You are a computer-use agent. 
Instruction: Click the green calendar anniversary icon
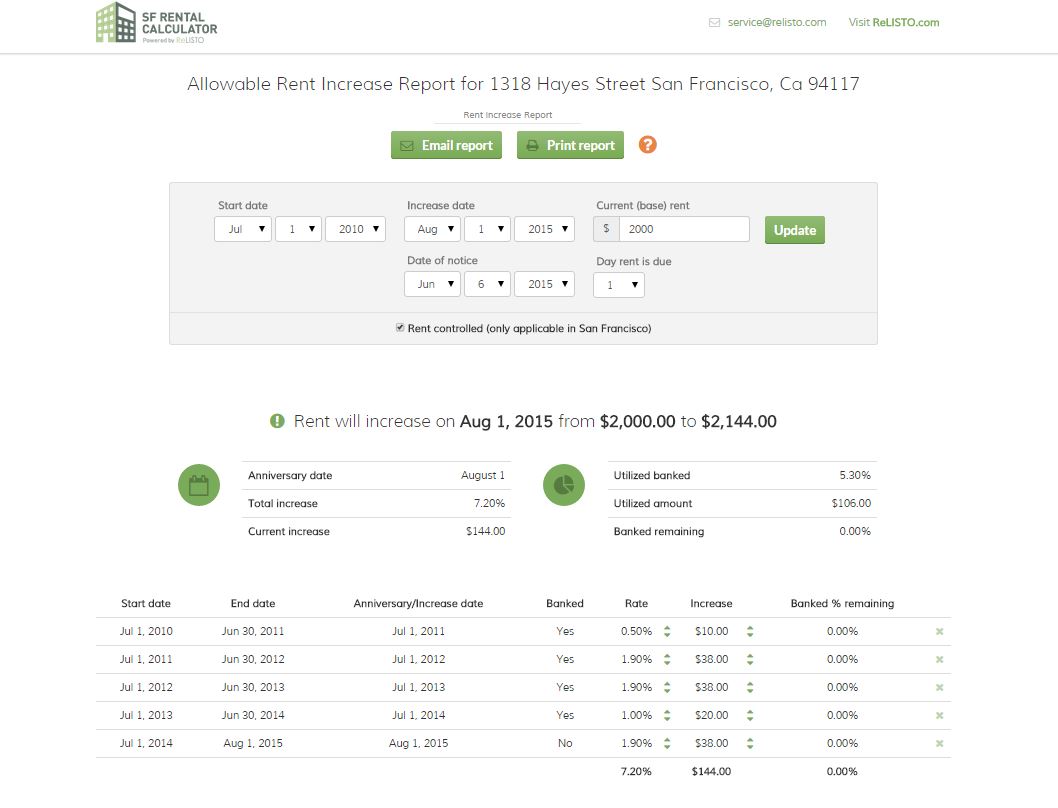(x=199, y=486)
